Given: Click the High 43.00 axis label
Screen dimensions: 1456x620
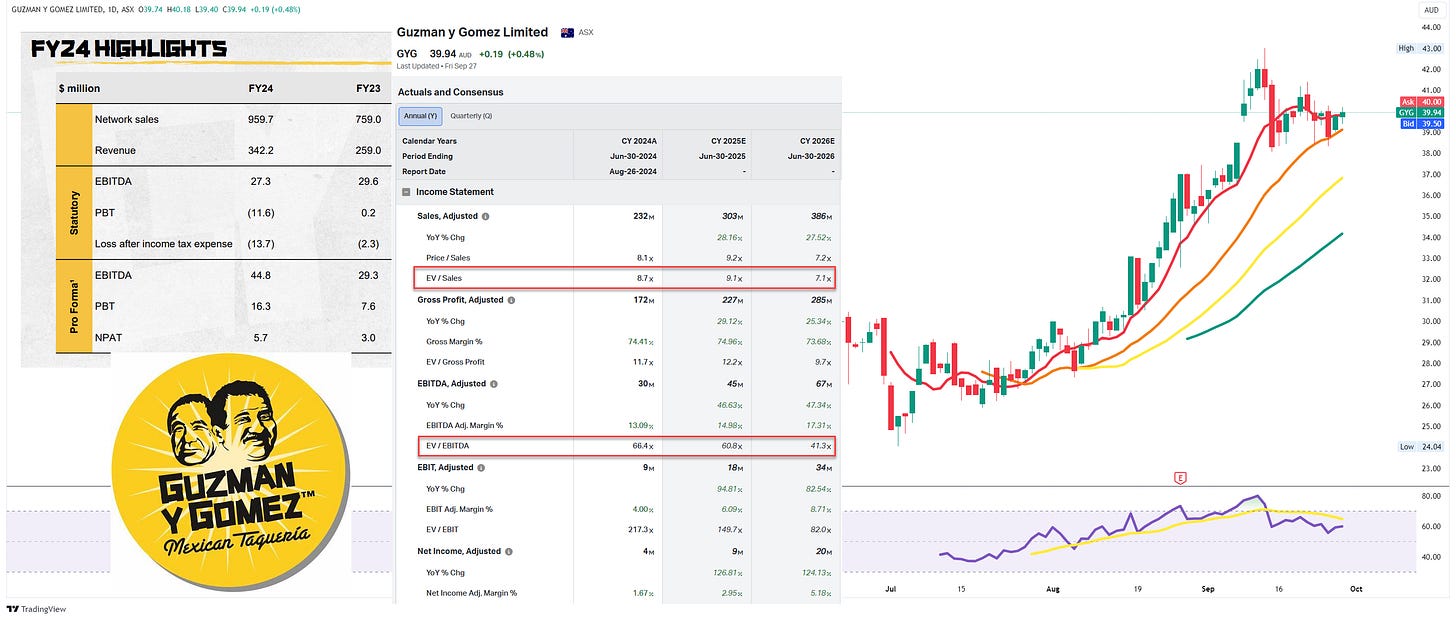Looking at the screenshot, I should [x=1420, y=48].
